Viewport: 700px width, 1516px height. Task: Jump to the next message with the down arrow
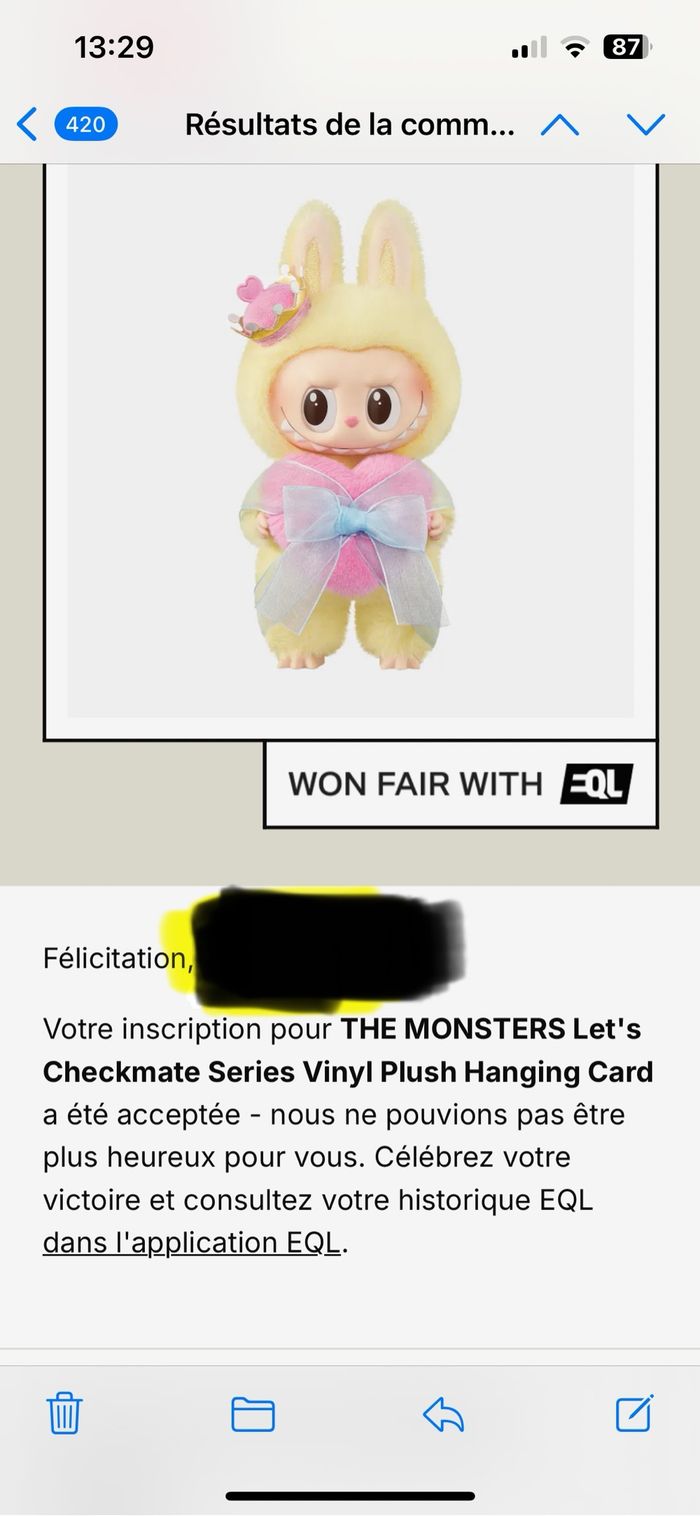[x=646, y=125]
